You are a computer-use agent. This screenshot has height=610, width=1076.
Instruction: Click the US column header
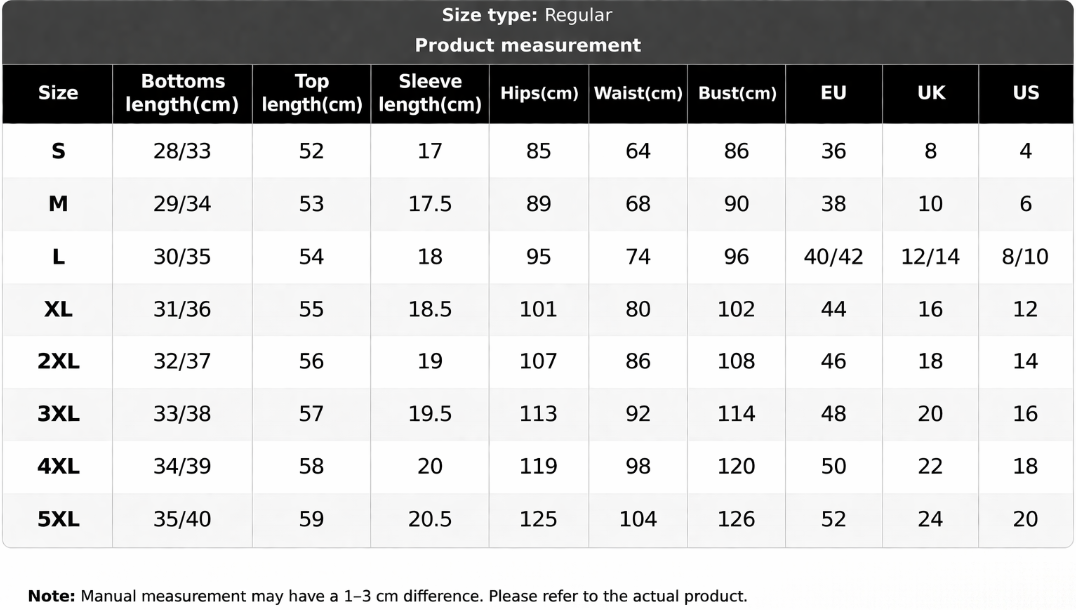(x=1026, y=93)
